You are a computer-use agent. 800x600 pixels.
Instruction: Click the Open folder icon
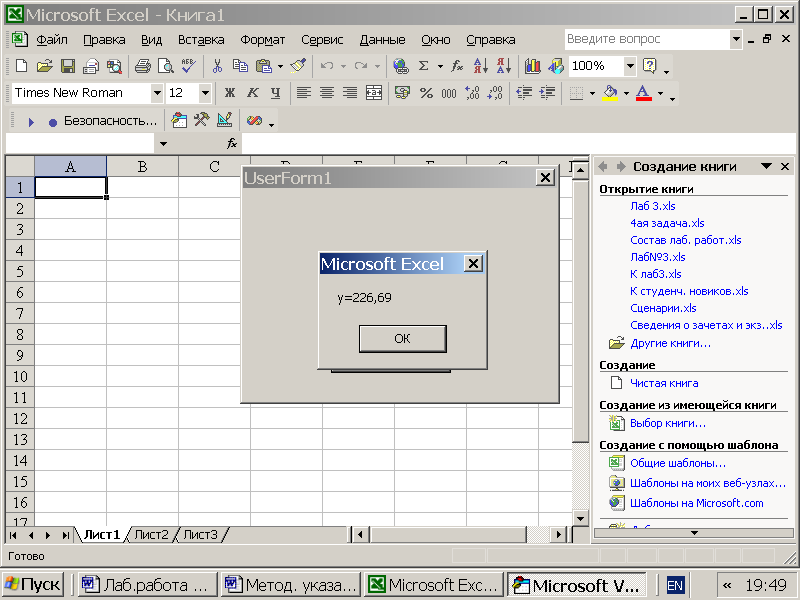45,66
